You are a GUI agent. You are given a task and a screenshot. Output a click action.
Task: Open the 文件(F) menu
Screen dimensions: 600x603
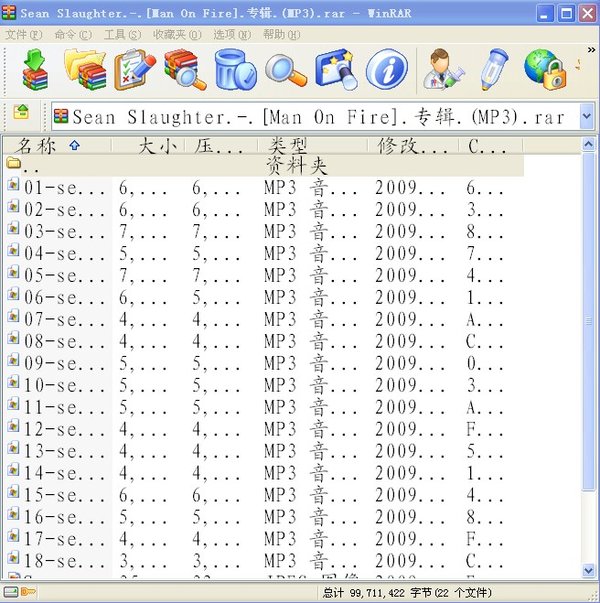23,35
